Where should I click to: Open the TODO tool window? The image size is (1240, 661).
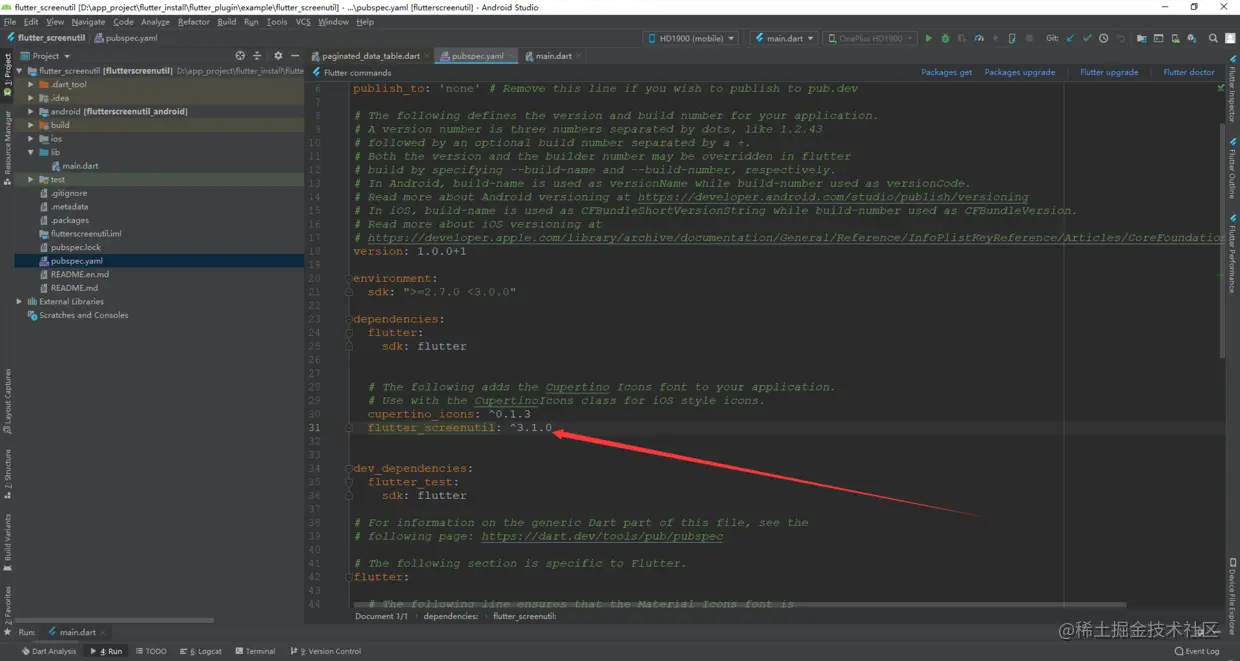pyautogui.click(x=152, y=651)
